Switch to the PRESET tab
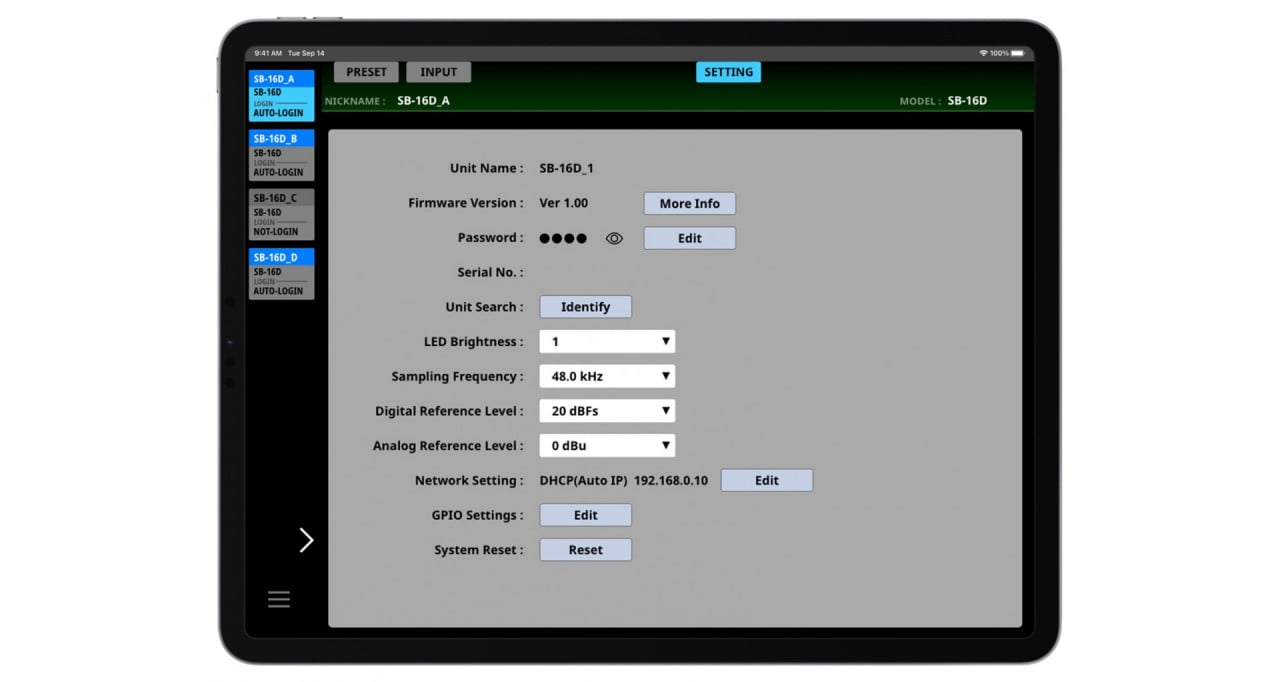This screenshot has width=1280, height=682. 366,72
